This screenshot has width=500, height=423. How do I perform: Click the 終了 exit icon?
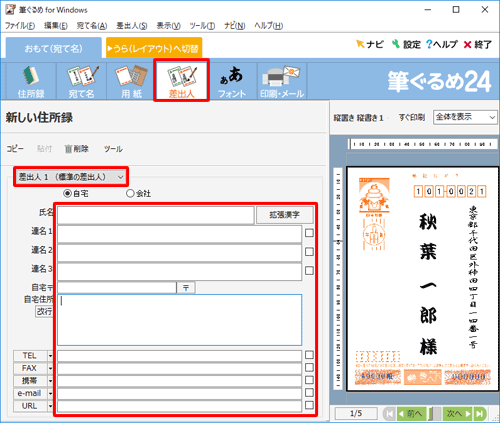478,44
